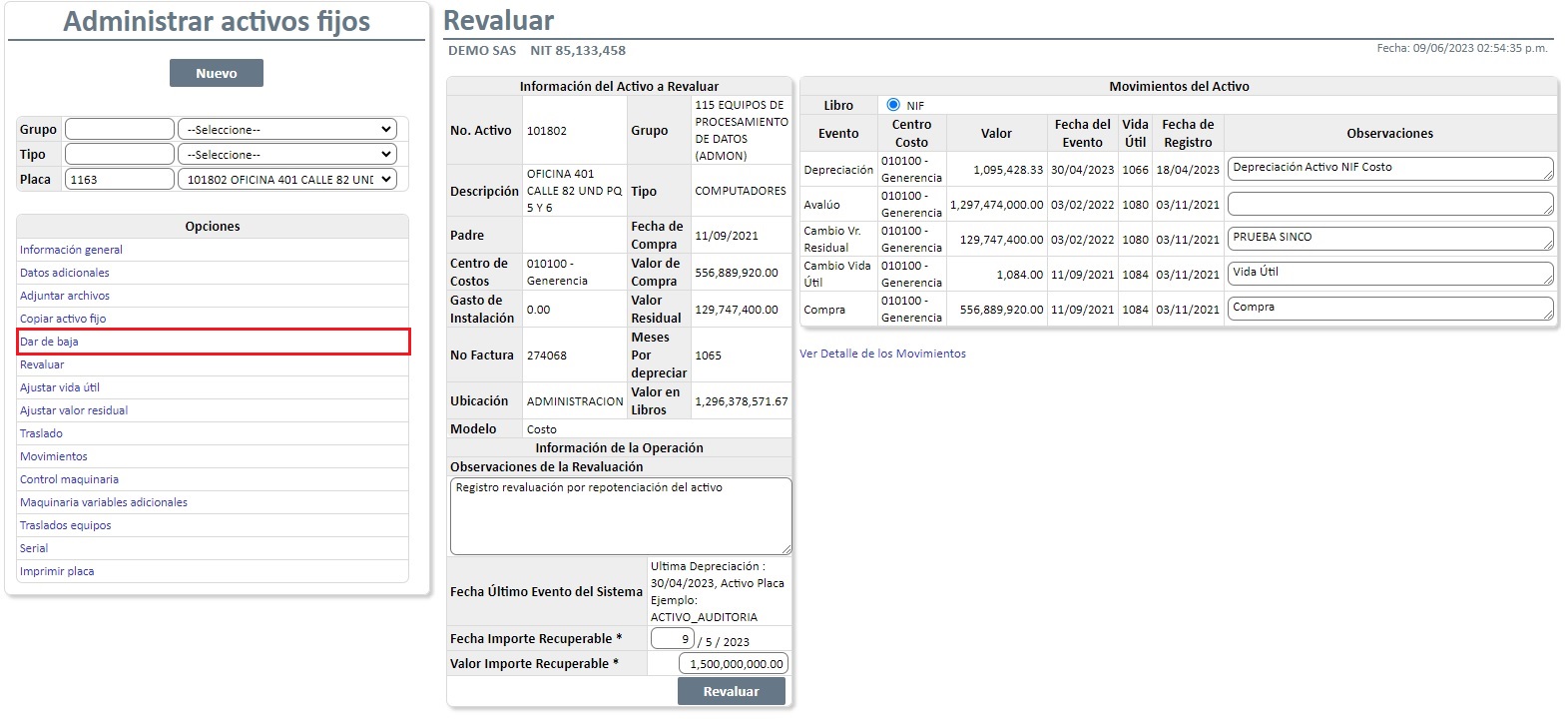Click the Depreciación event cell
The height and width of the screenshot is (719, 1568).
[x=838, y=170]
